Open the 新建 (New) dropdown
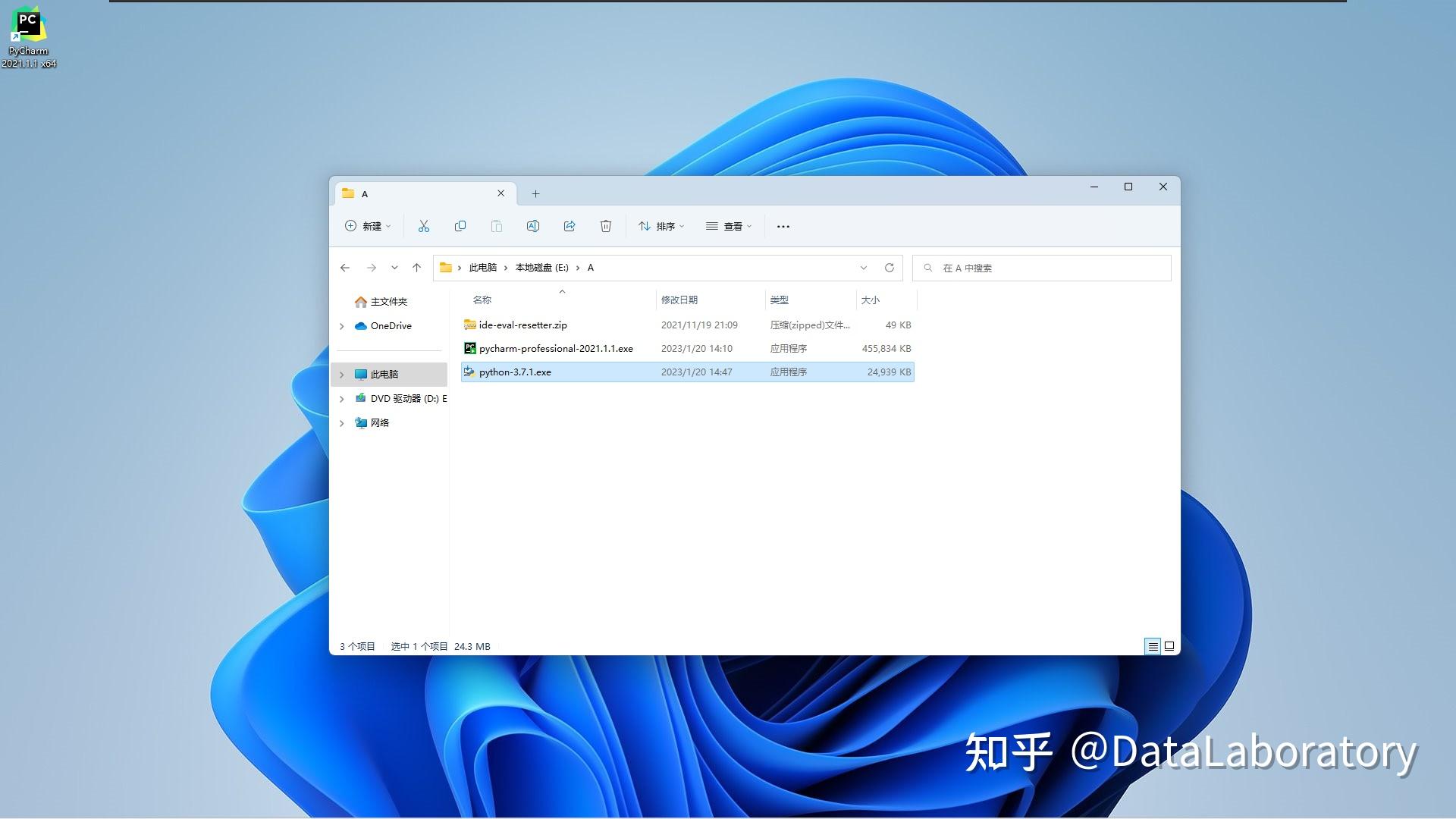 point(368,226)
